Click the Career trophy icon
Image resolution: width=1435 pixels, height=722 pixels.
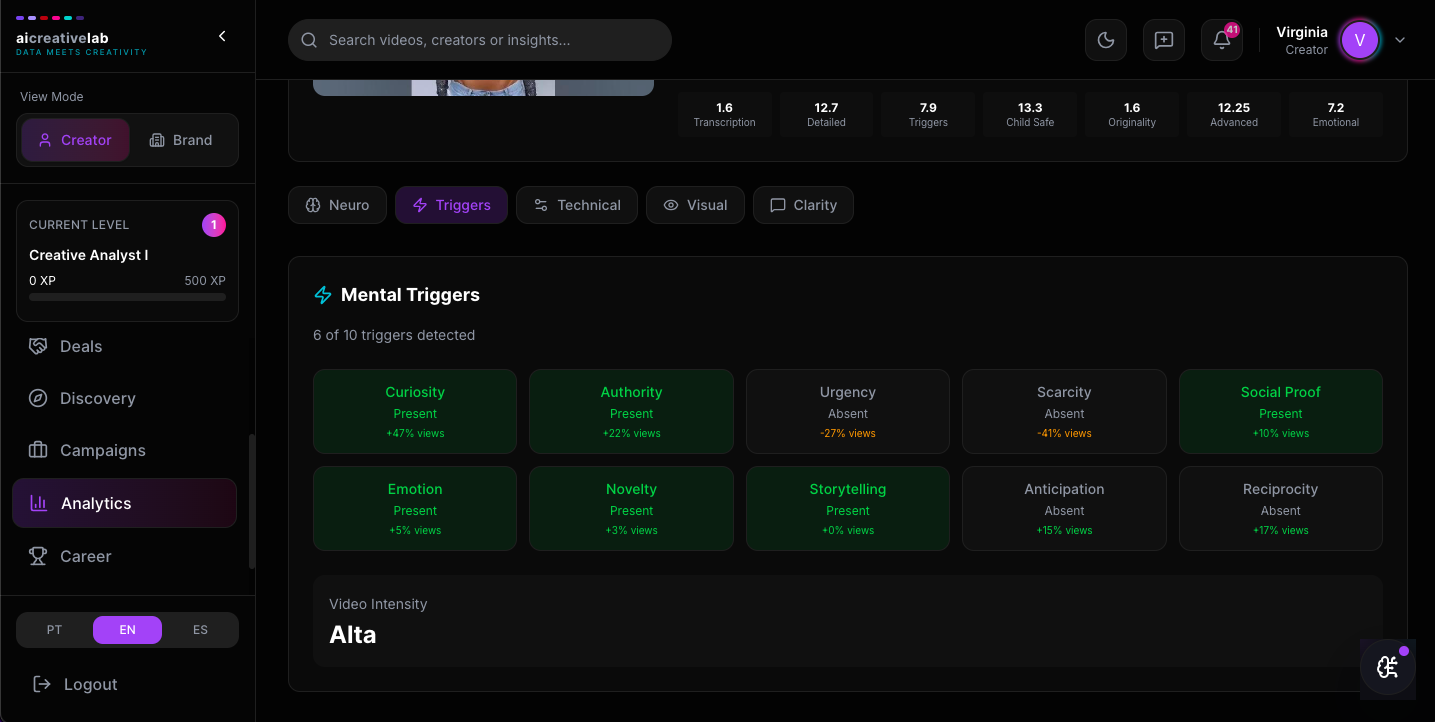[x=38, y=556]
